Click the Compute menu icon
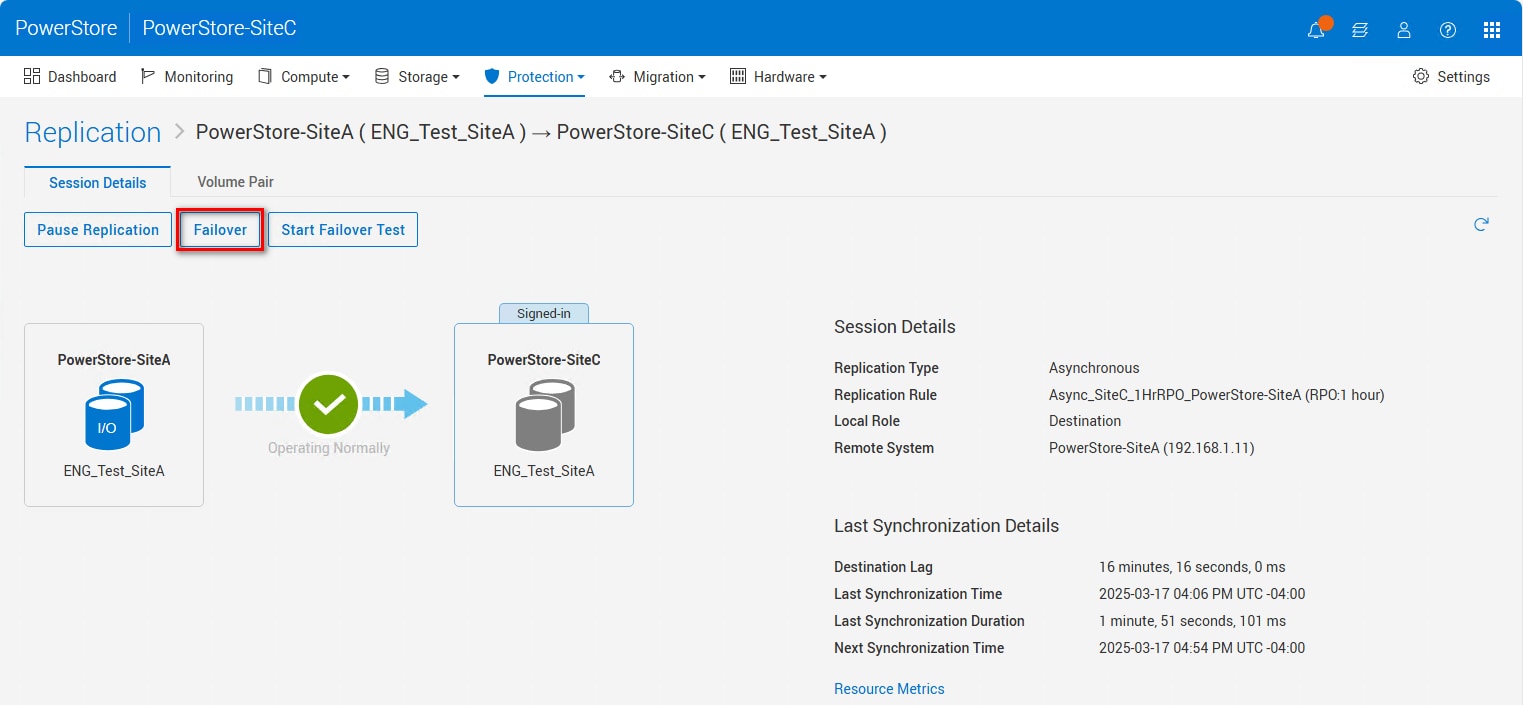The image size is (1523, 705). pos(265,76)
